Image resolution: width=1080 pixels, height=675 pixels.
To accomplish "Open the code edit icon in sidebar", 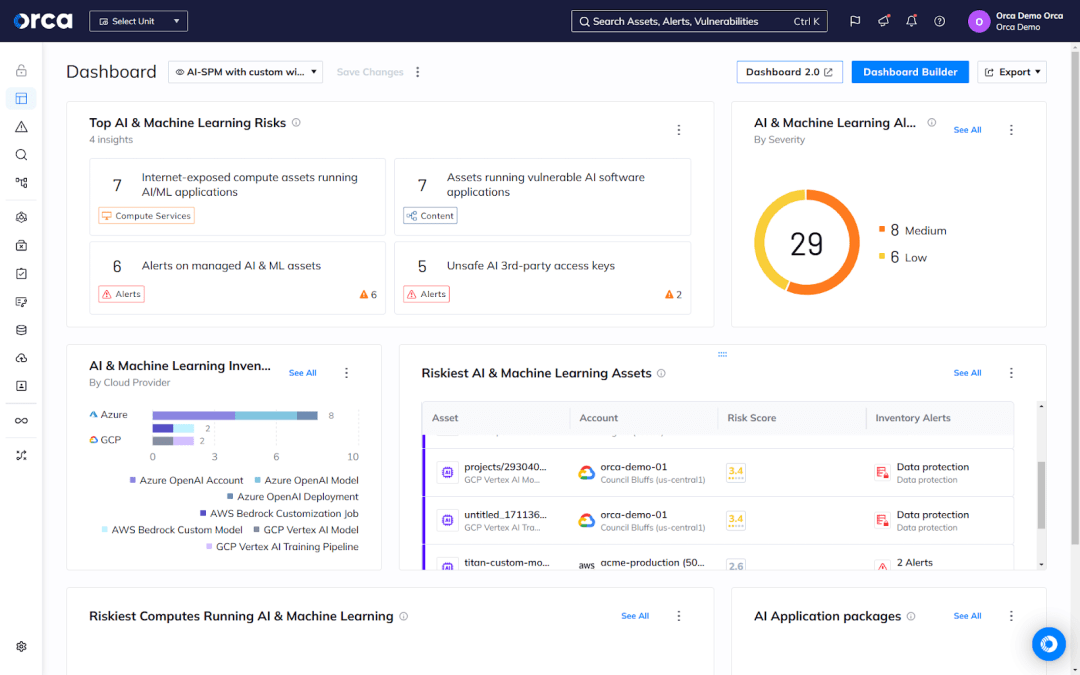I will 21,302.
